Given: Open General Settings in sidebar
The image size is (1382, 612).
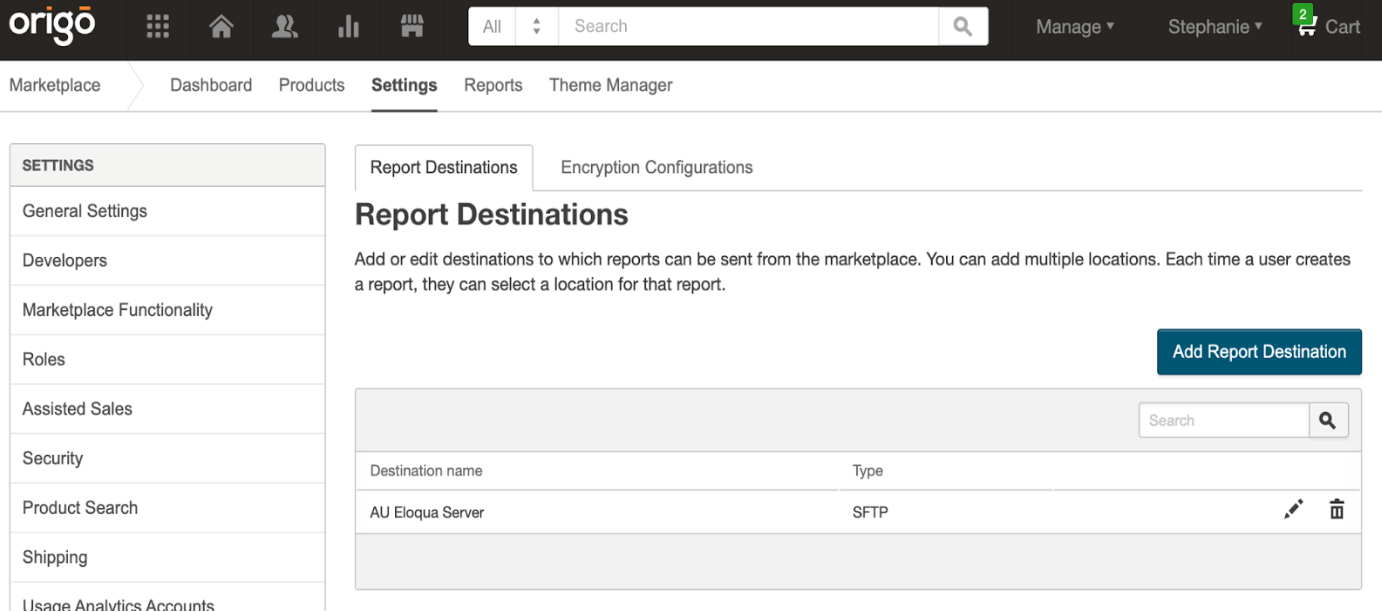Looking at the screenshot, I should (168, 211).
